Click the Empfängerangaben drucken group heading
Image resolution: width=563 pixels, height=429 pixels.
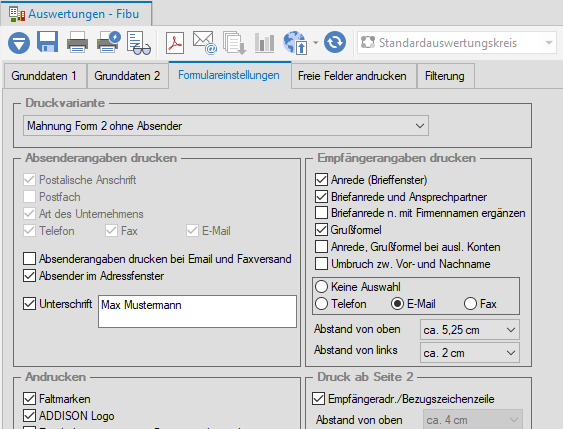(x=396, y=158)
